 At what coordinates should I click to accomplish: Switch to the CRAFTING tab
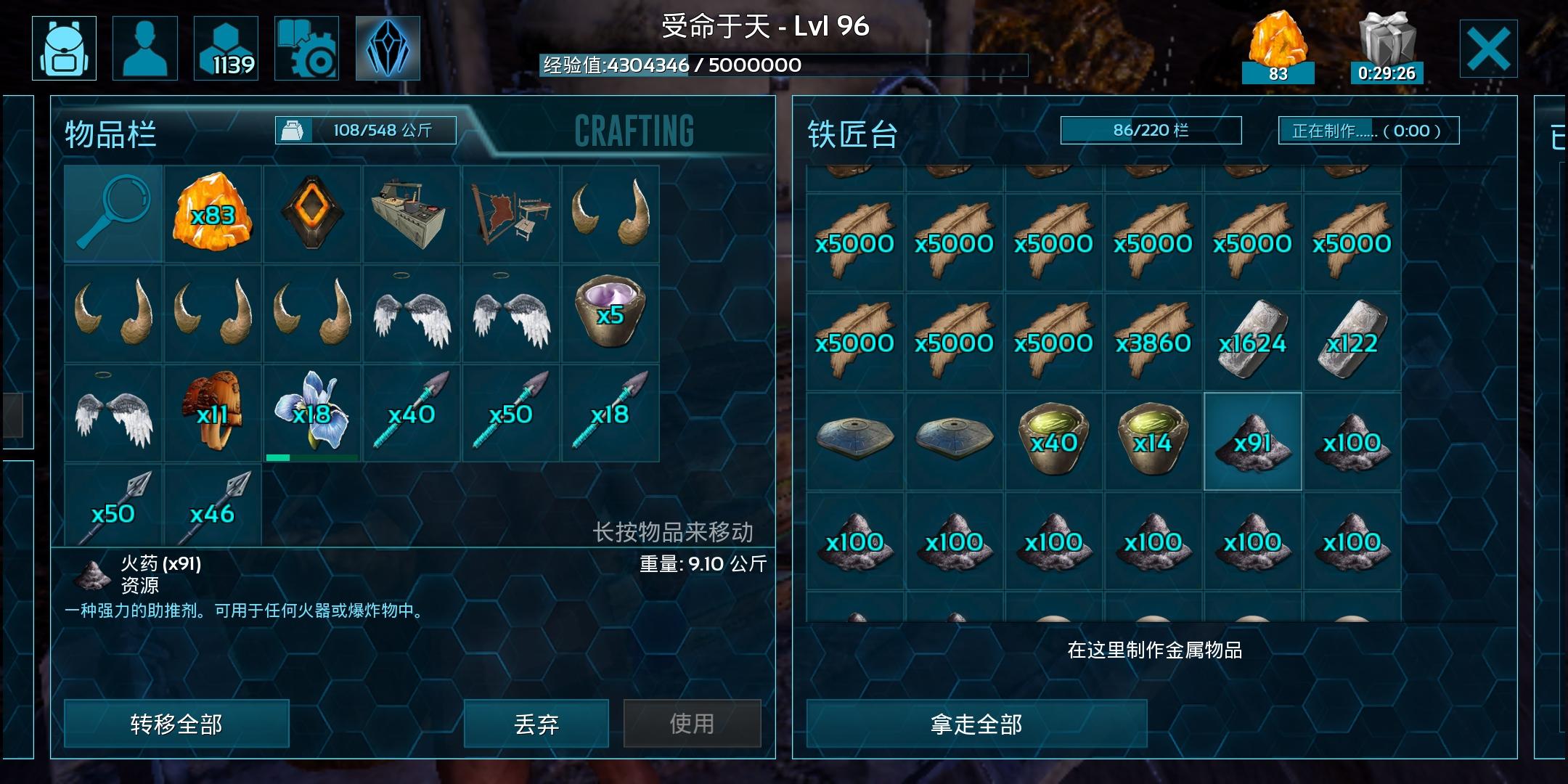tap(634, 131)
